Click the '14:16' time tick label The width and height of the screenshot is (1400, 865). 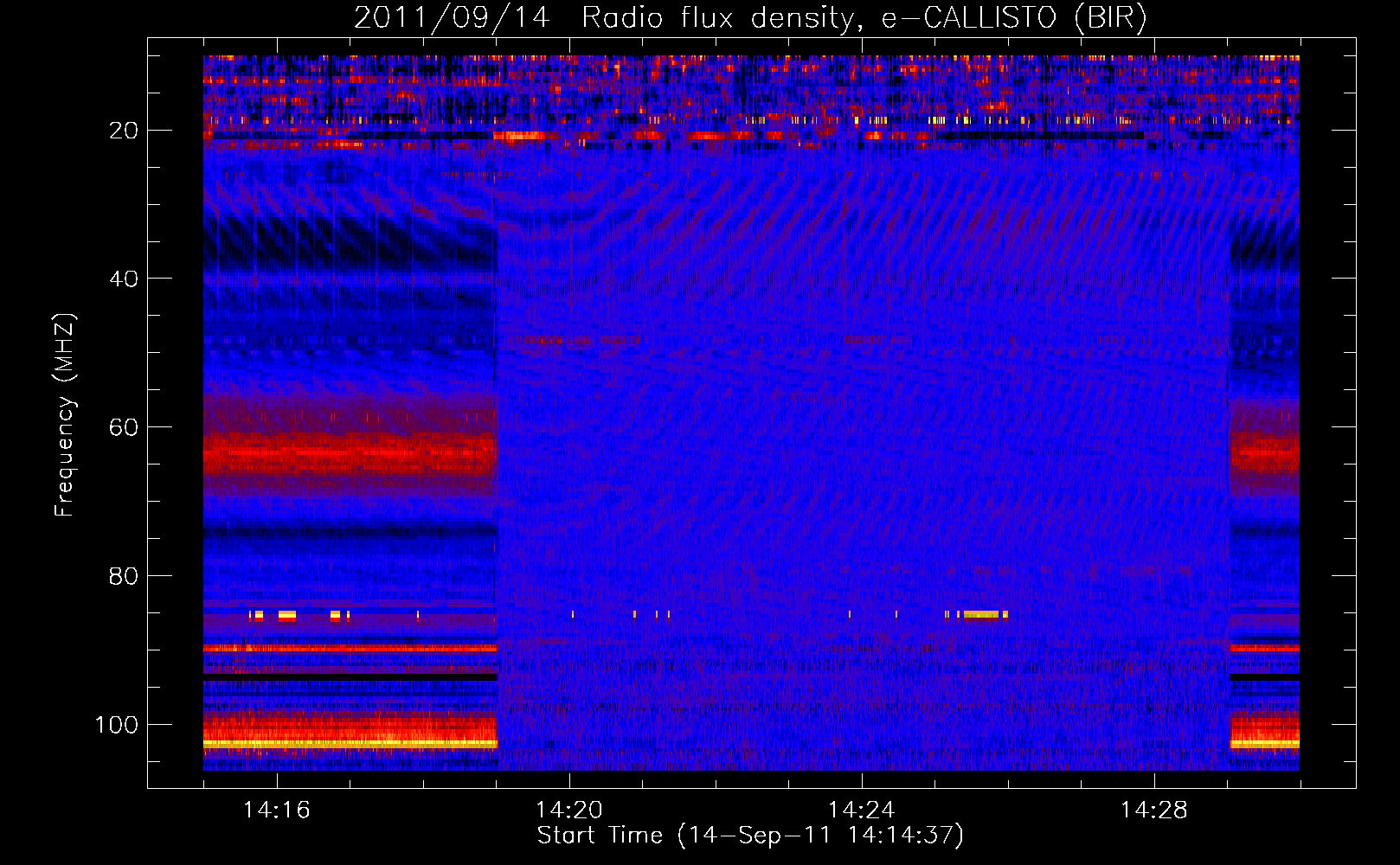276,811
